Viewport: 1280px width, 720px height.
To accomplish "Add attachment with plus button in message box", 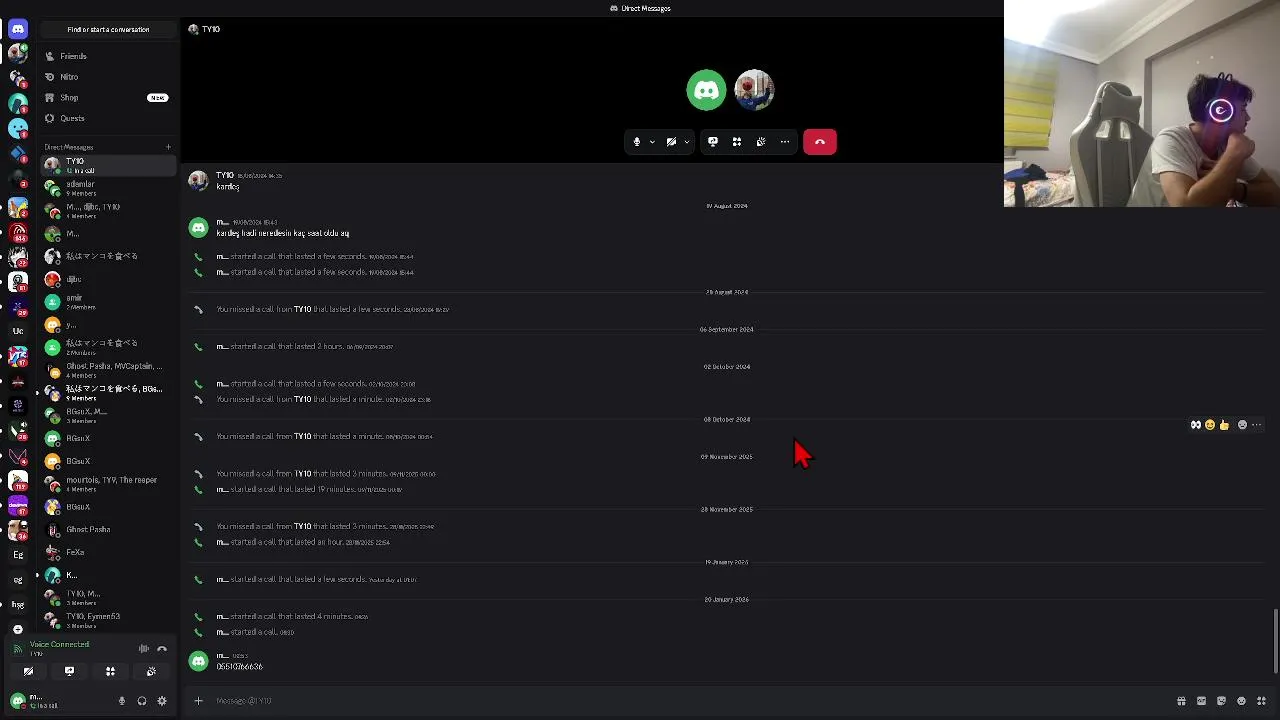I will (x=198, y=701).
